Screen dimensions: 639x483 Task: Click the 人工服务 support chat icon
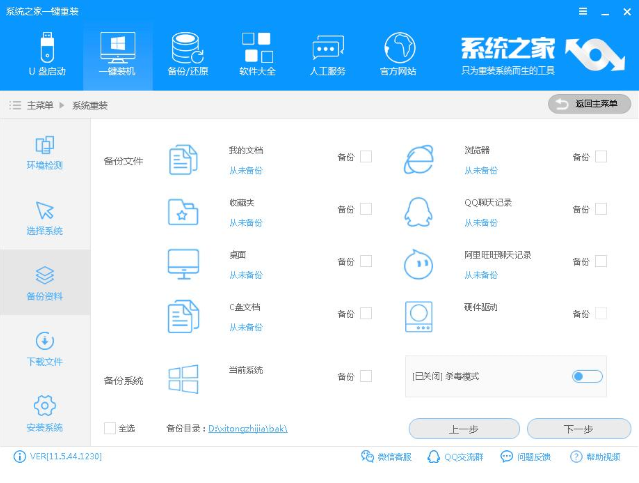328,54
